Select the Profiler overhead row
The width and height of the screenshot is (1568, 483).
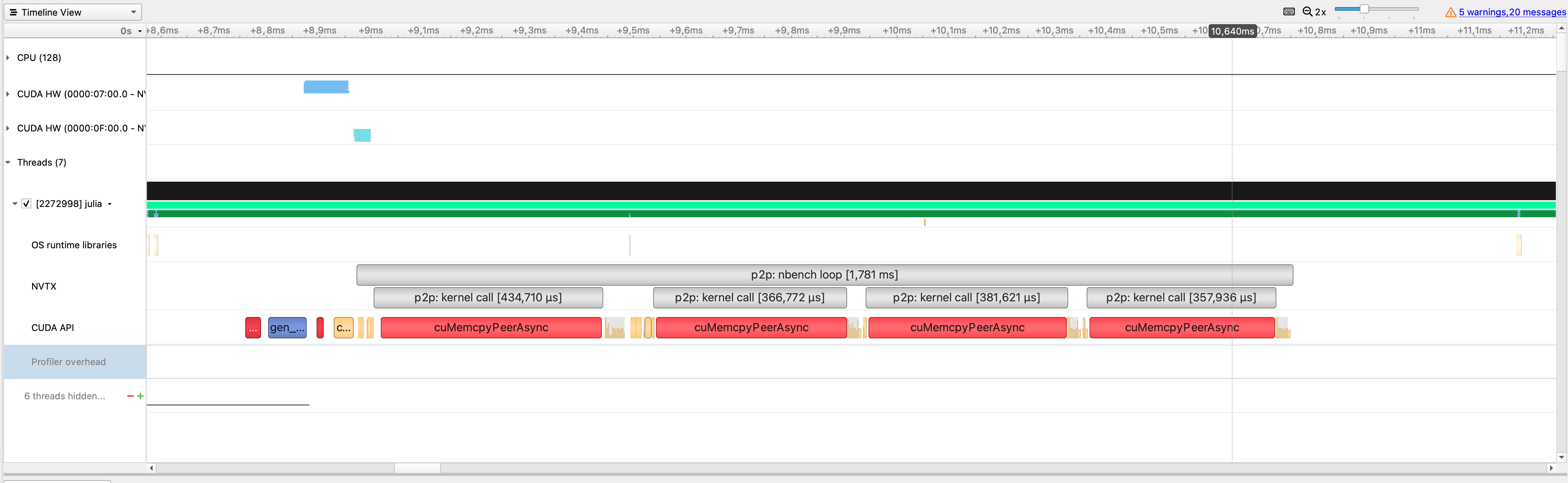[69, 362]
